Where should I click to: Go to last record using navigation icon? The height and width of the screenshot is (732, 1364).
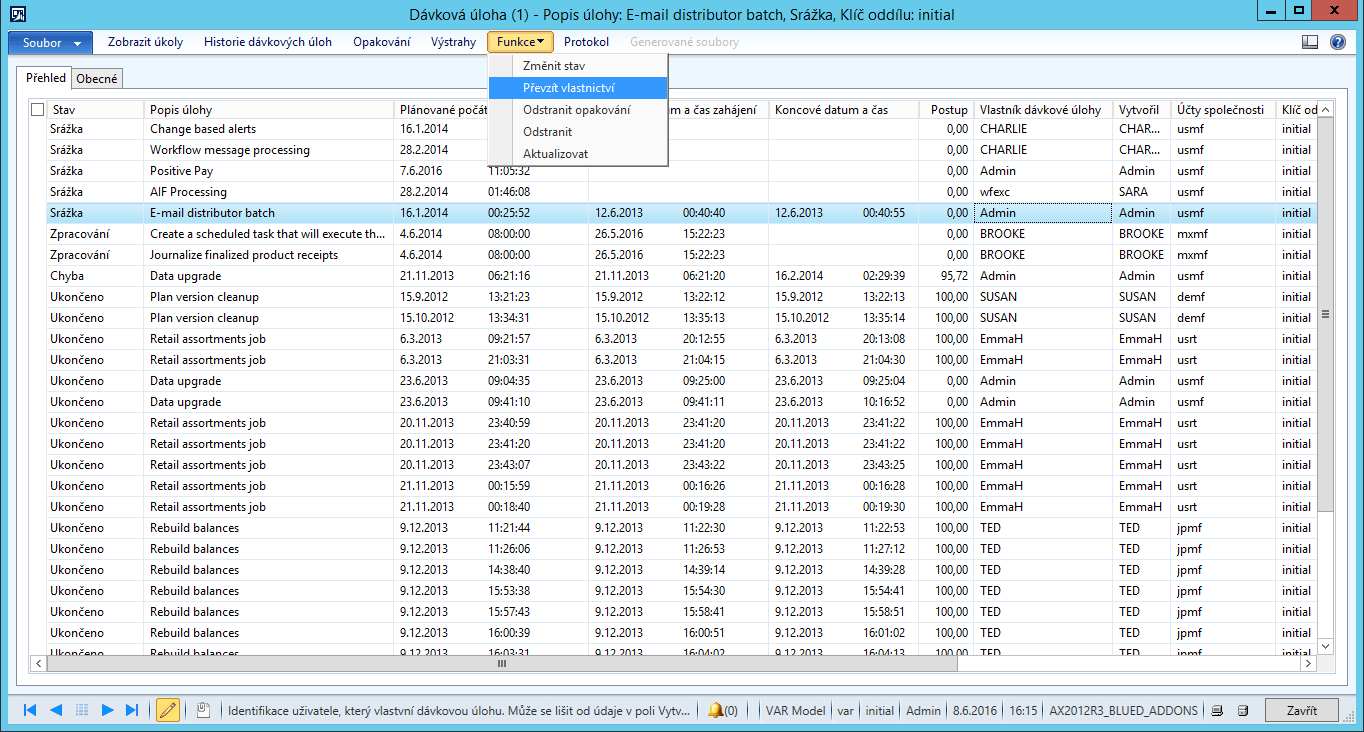click(x=131, y=710)
